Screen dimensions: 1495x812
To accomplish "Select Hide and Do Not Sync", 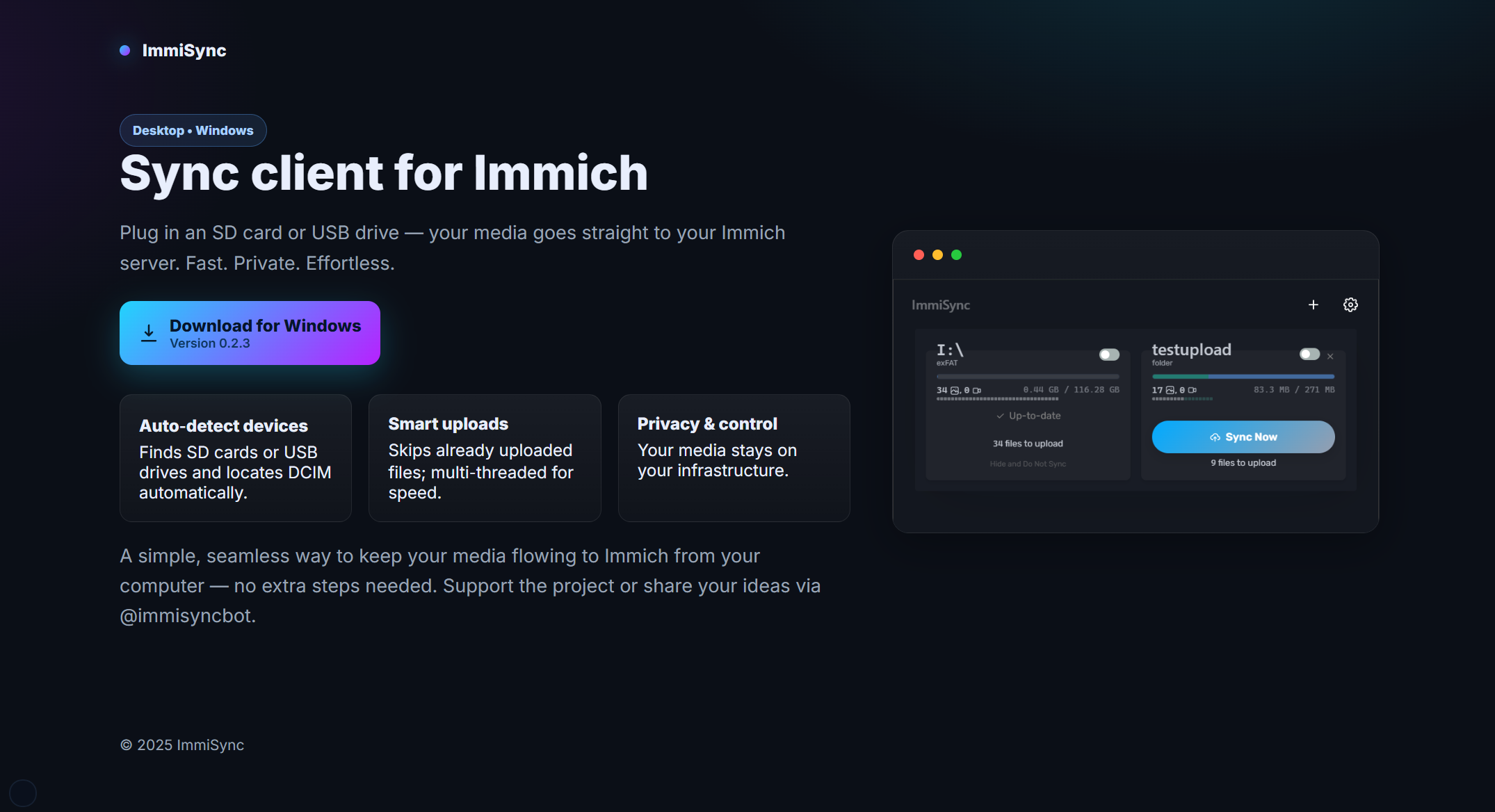I will pyautogui.click(x=1027, y=464).
